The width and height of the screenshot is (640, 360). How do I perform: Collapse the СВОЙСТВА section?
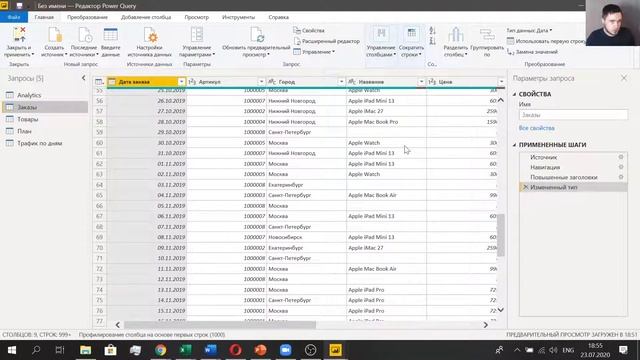514,94
